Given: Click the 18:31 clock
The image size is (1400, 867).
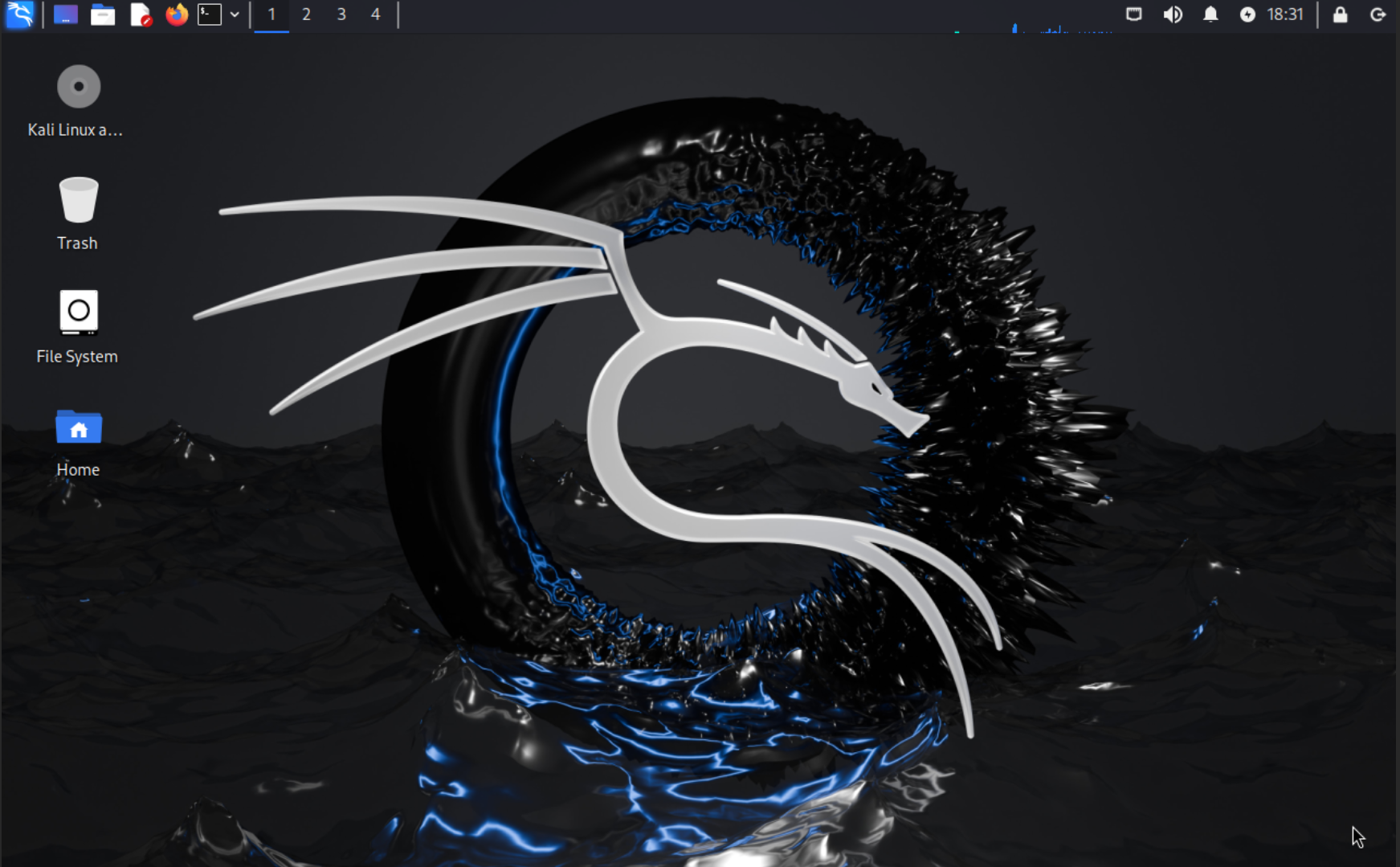Looking at the screenshot, I should pyautogui.click(x=1285, y=14).
